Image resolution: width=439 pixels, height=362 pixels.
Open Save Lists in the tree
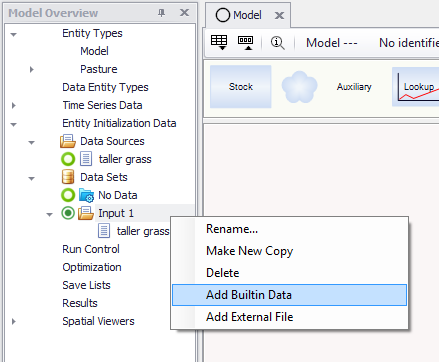click(86, 285)
